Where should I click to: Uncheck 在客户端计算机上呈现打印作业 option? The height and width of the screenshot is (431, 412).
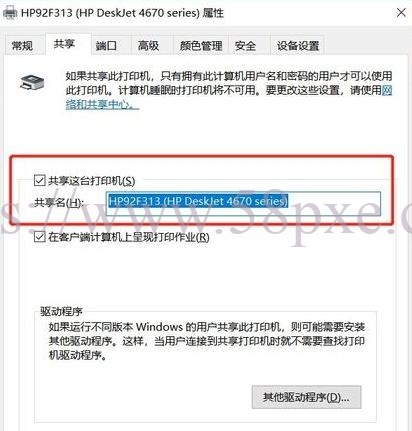pos(39,237)
